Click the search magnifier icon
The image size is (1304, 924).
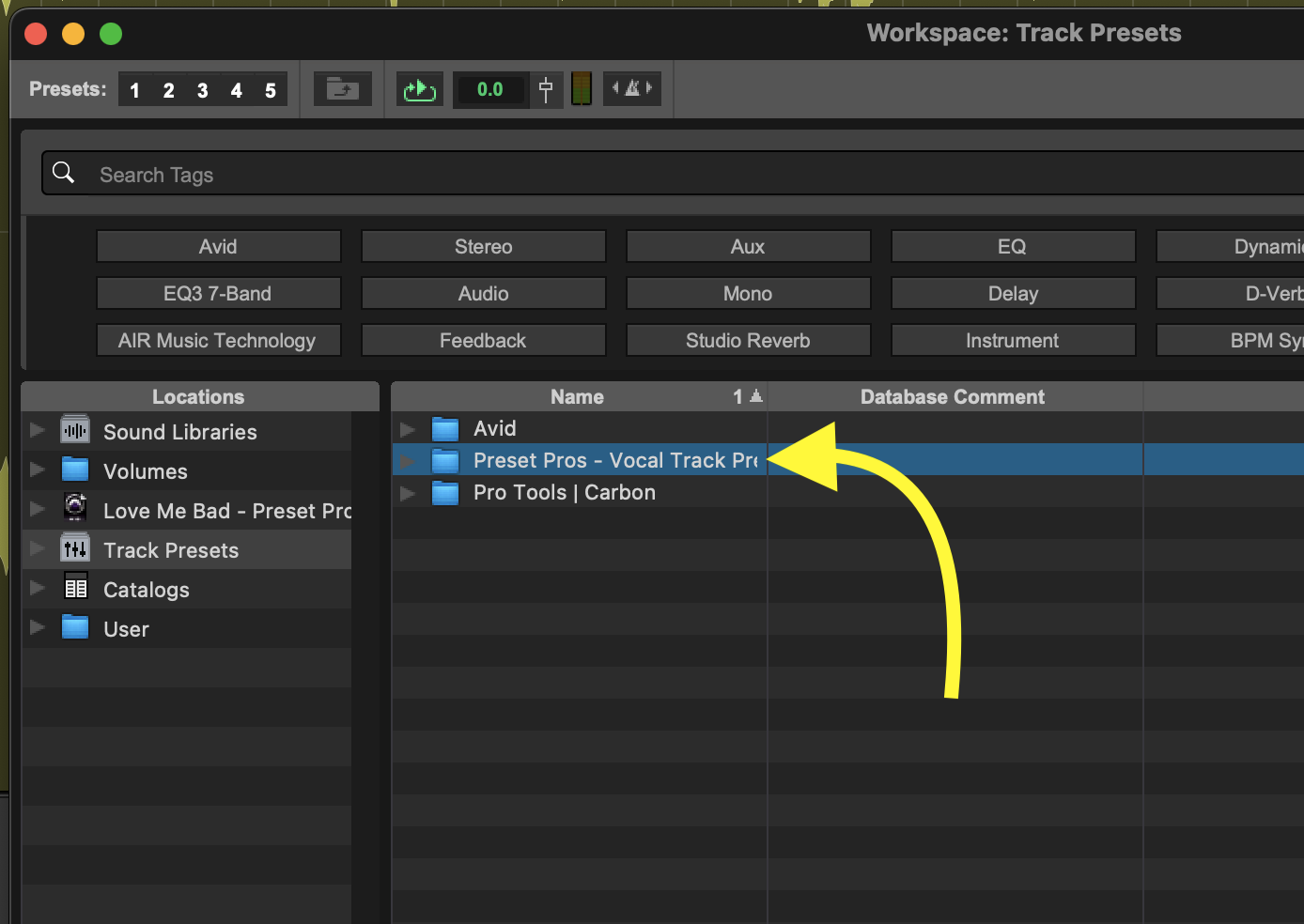[64, 173]
